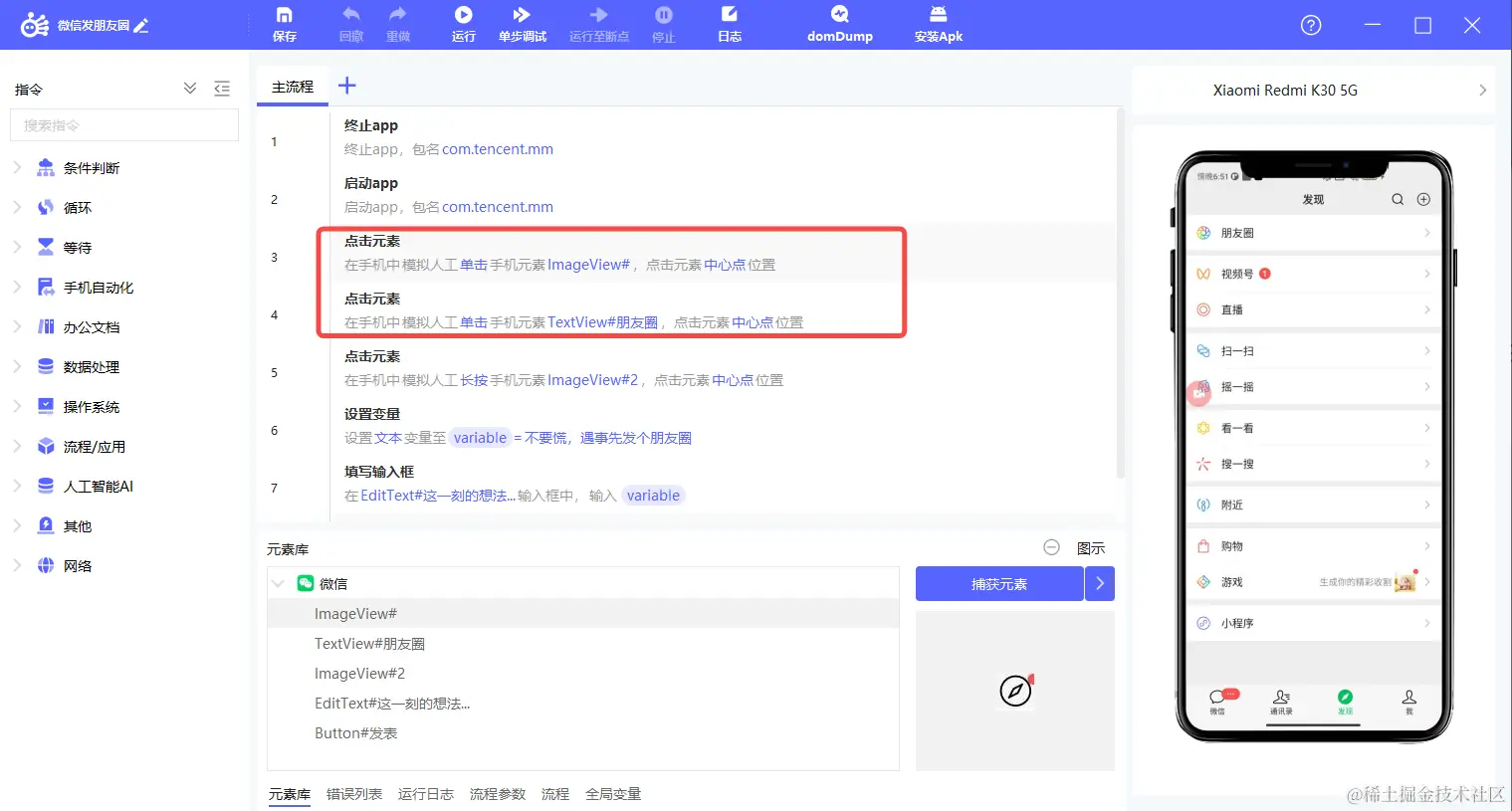Click the Stop (停止) icon

pyautogui.click(x=664, y=15)
